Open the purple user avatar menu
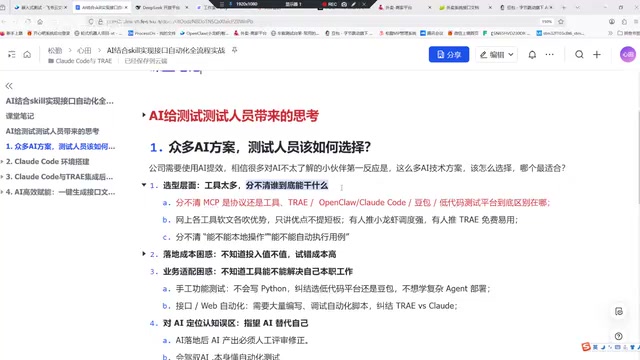This screenshot has width=640, height=360. [628, 54]
